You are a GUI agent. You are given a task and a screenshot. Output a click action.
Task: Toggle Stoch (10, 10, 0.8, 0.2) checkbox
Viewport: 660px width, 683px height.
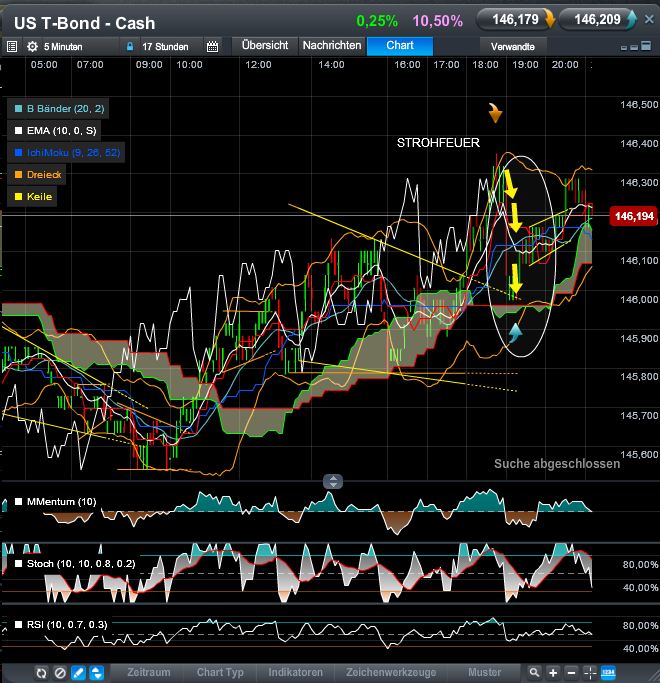(18, 564)
